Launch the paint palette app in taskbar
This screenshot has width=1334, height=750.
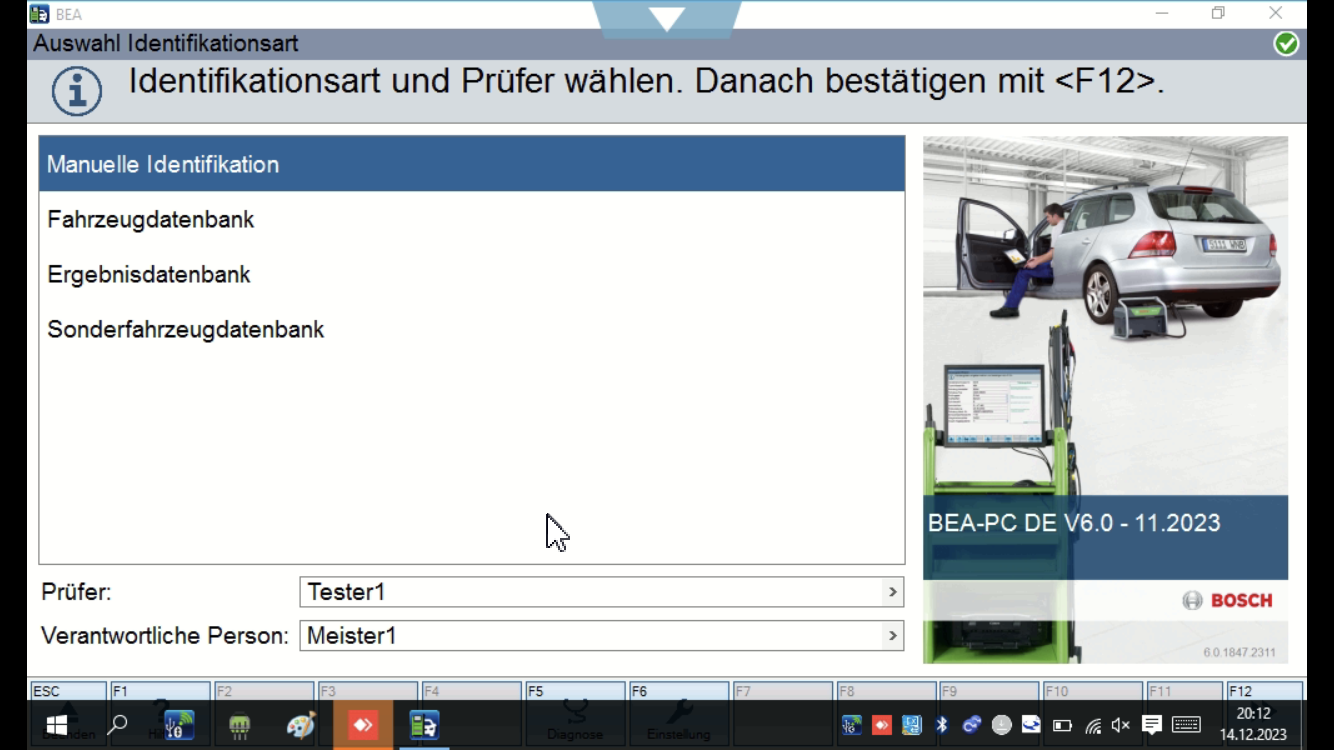pos(301,725)
